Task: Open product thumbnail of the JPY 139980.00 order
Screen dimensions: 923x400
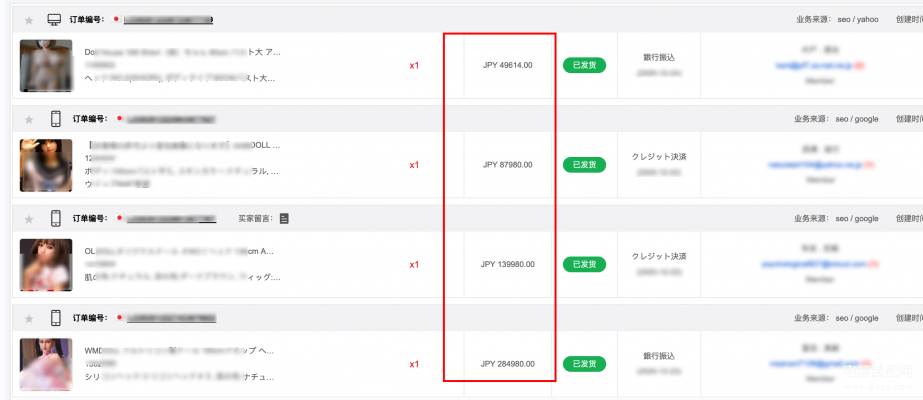Action: click(46, 264)
